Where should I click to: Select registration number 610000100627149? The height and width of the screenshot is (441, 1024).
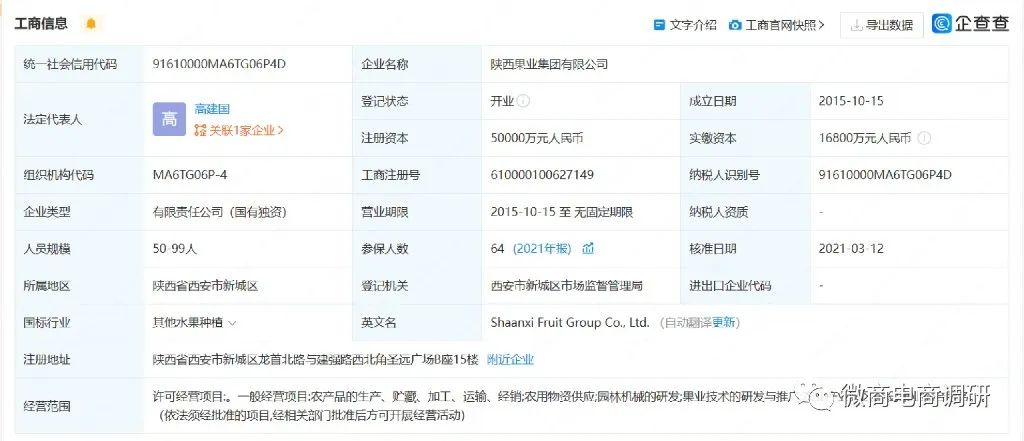pos(542,175)
